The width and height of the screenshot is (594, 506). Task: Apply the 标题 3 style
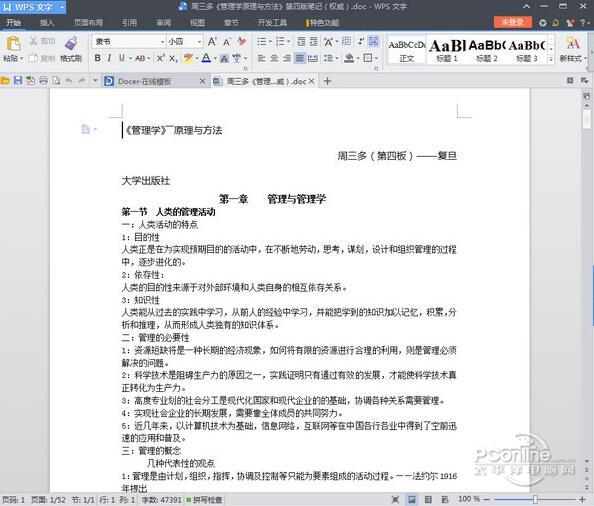527,50
